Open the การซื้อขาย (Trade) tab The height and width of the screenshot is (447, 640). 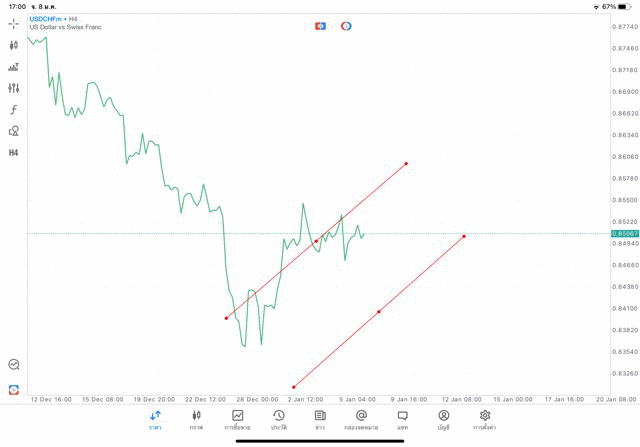click(238, 419)
